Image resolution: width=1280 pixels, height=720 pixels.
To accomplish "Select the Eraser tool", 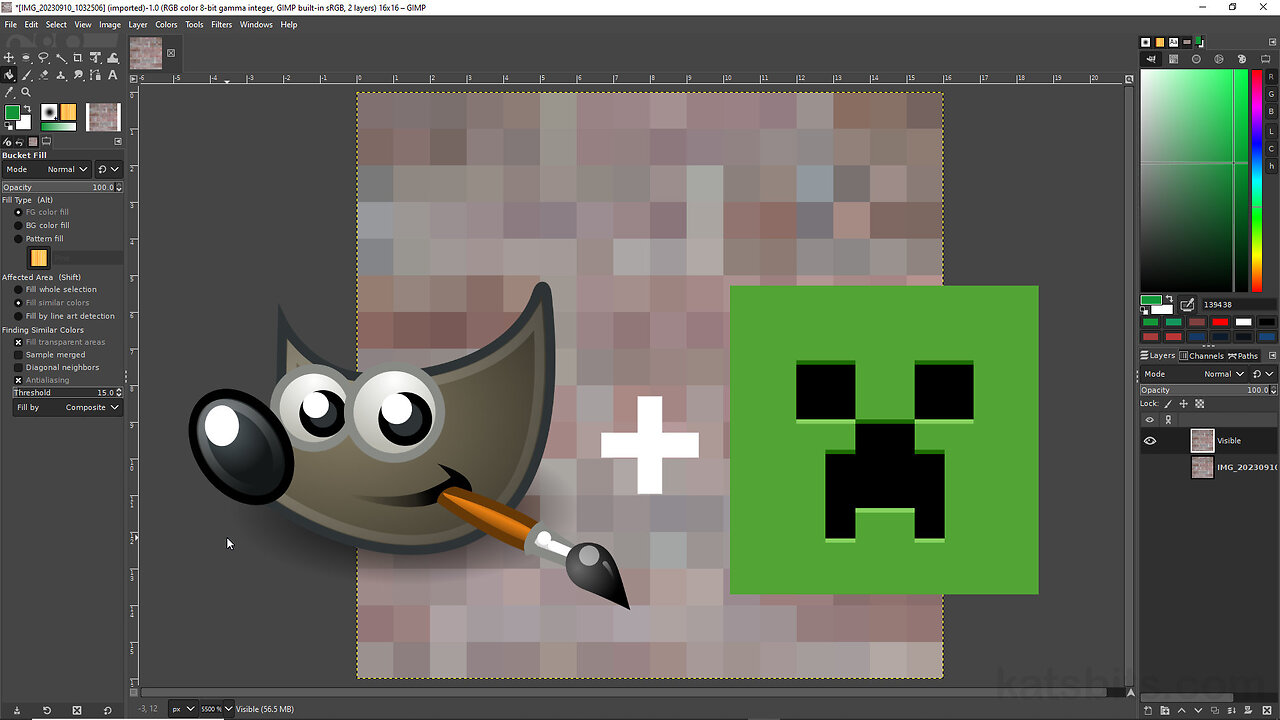I will click(x=43, y=75).
